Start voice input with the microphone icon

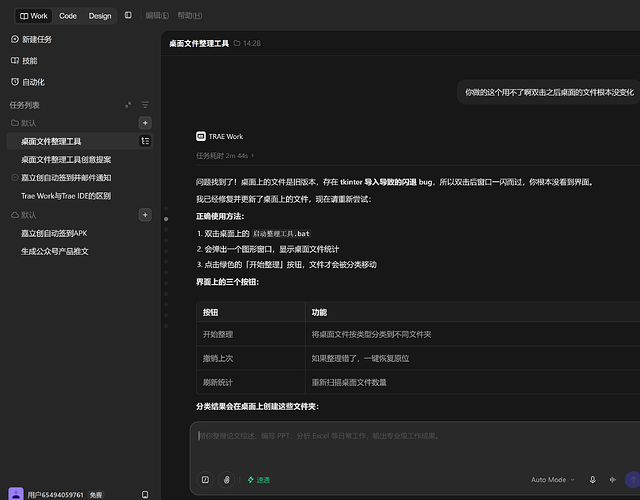click(x=593, y=480)
